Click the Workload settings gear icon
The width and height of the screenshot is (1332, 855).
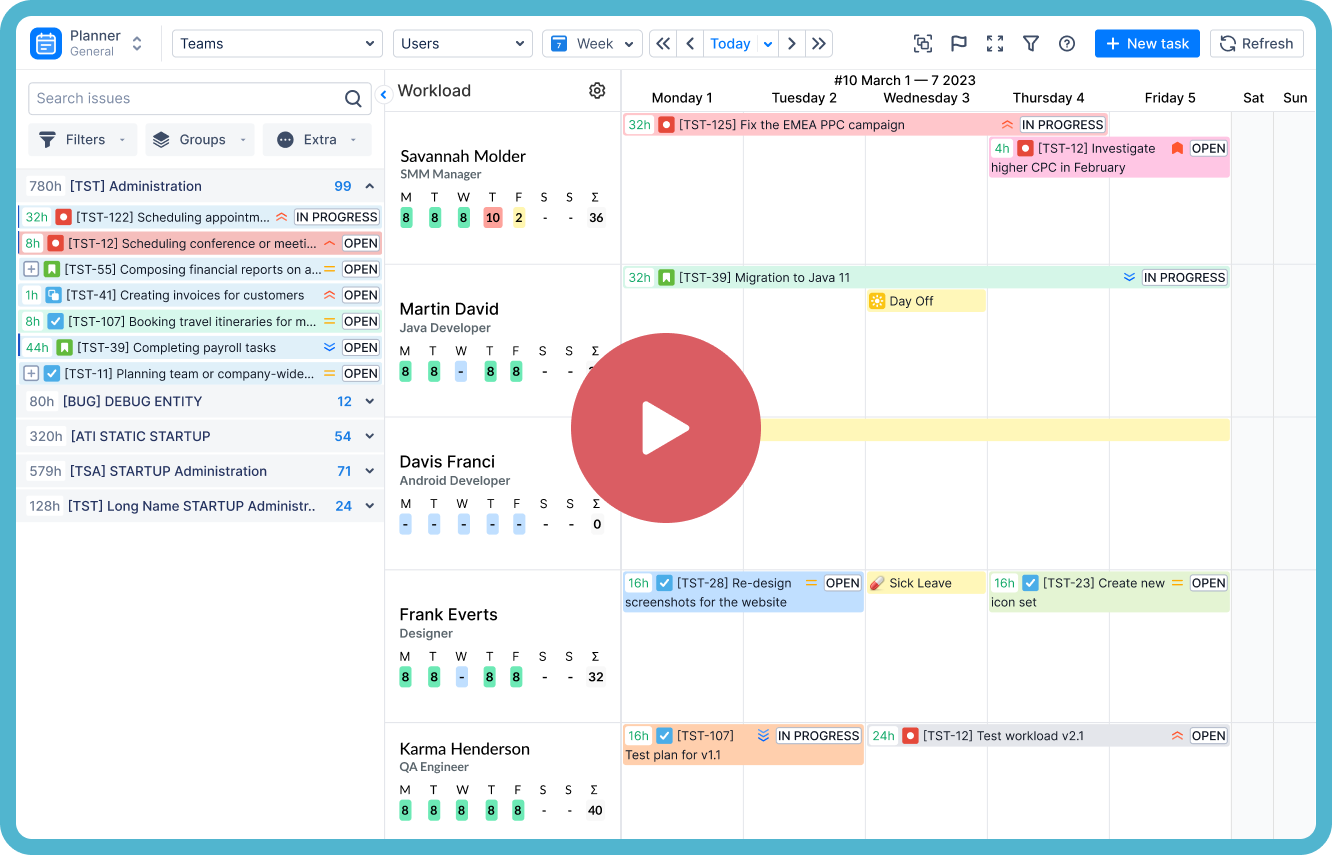[597, 91]
